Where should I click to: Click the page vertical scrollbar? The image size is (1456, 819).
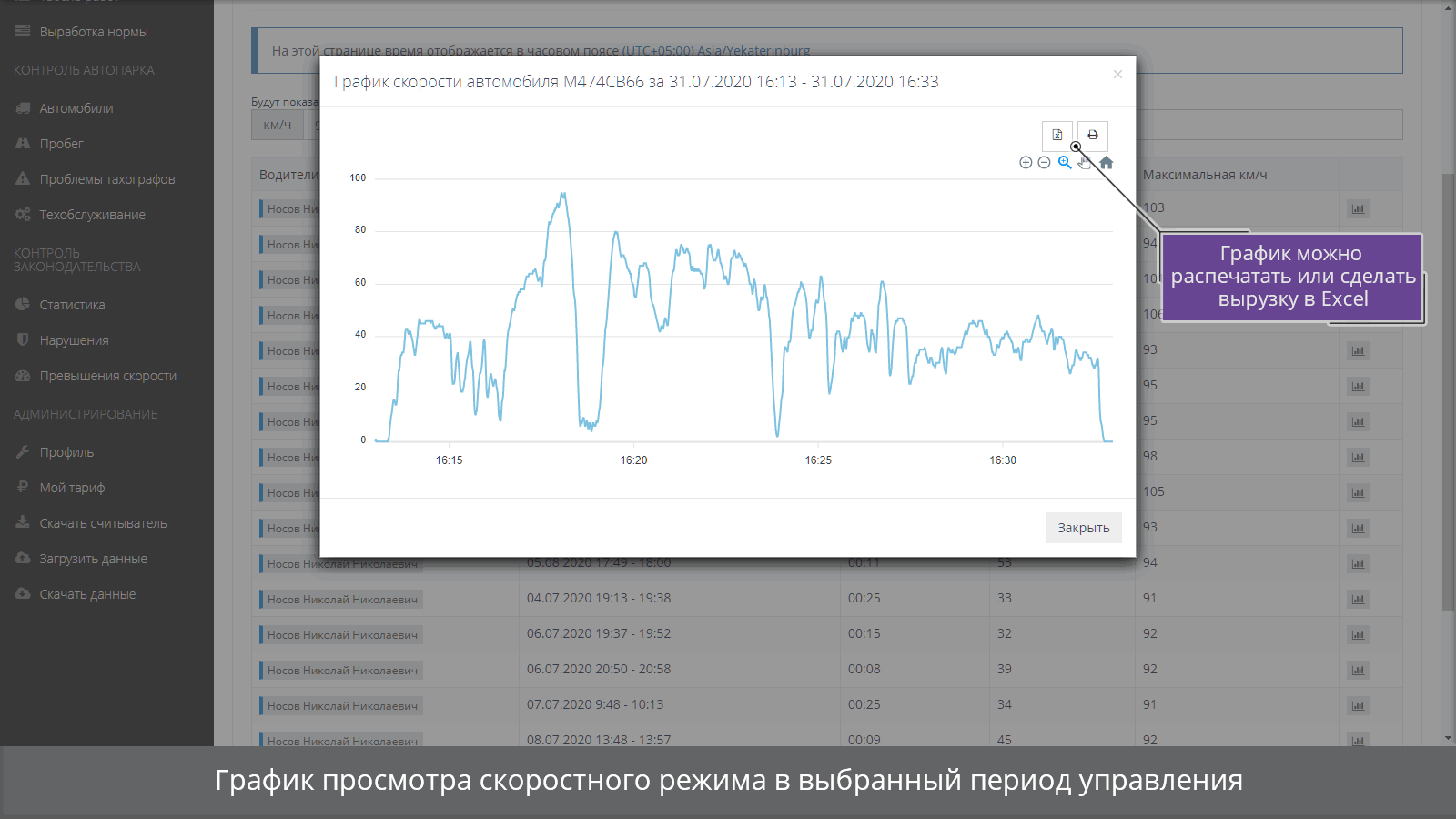(x=1448, y=391)
